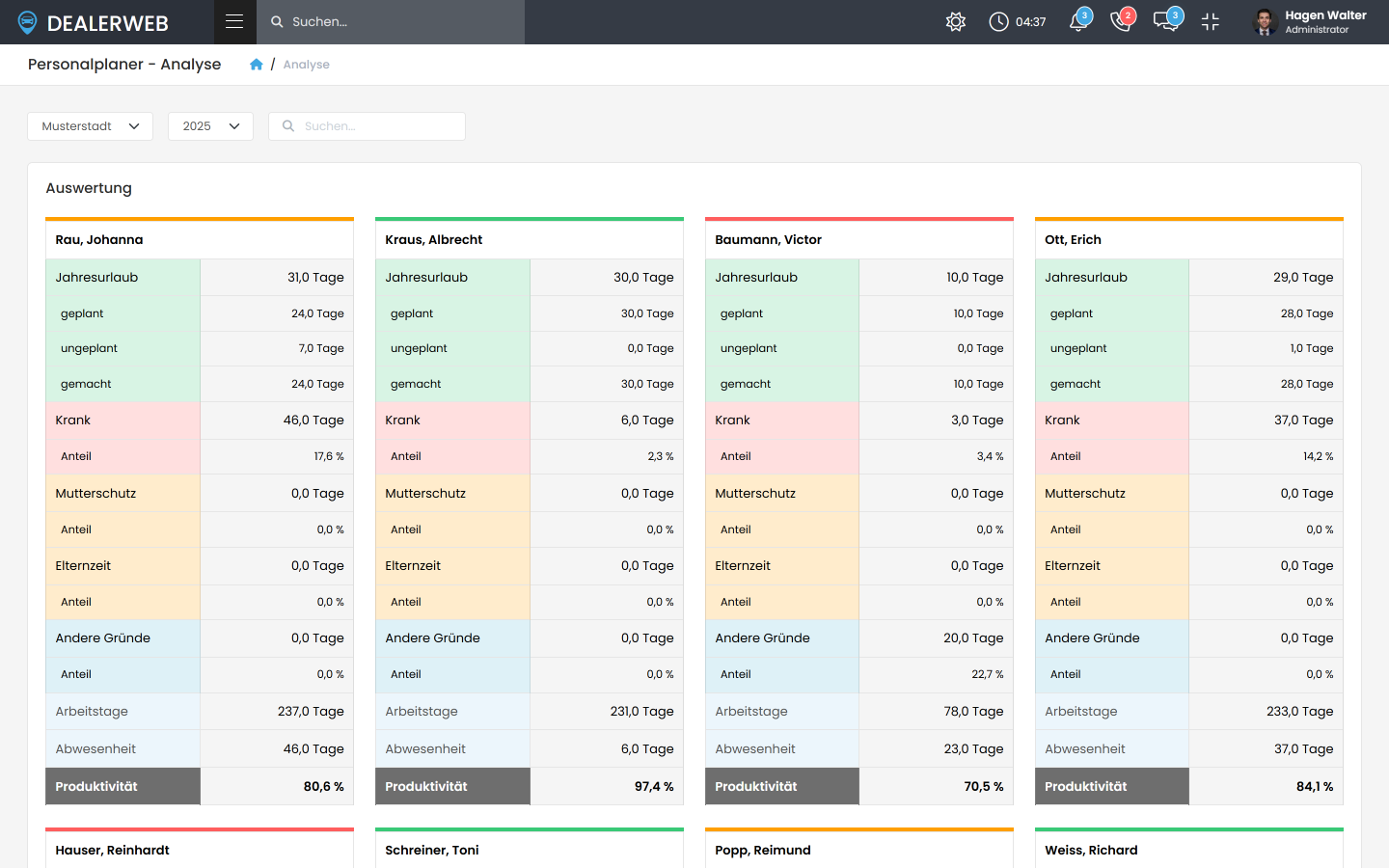The image size is (1389, 868).
Task: Click Ott, Erich's 233,0 Tage Arbeitstage value
Action: pos(1300,711)
